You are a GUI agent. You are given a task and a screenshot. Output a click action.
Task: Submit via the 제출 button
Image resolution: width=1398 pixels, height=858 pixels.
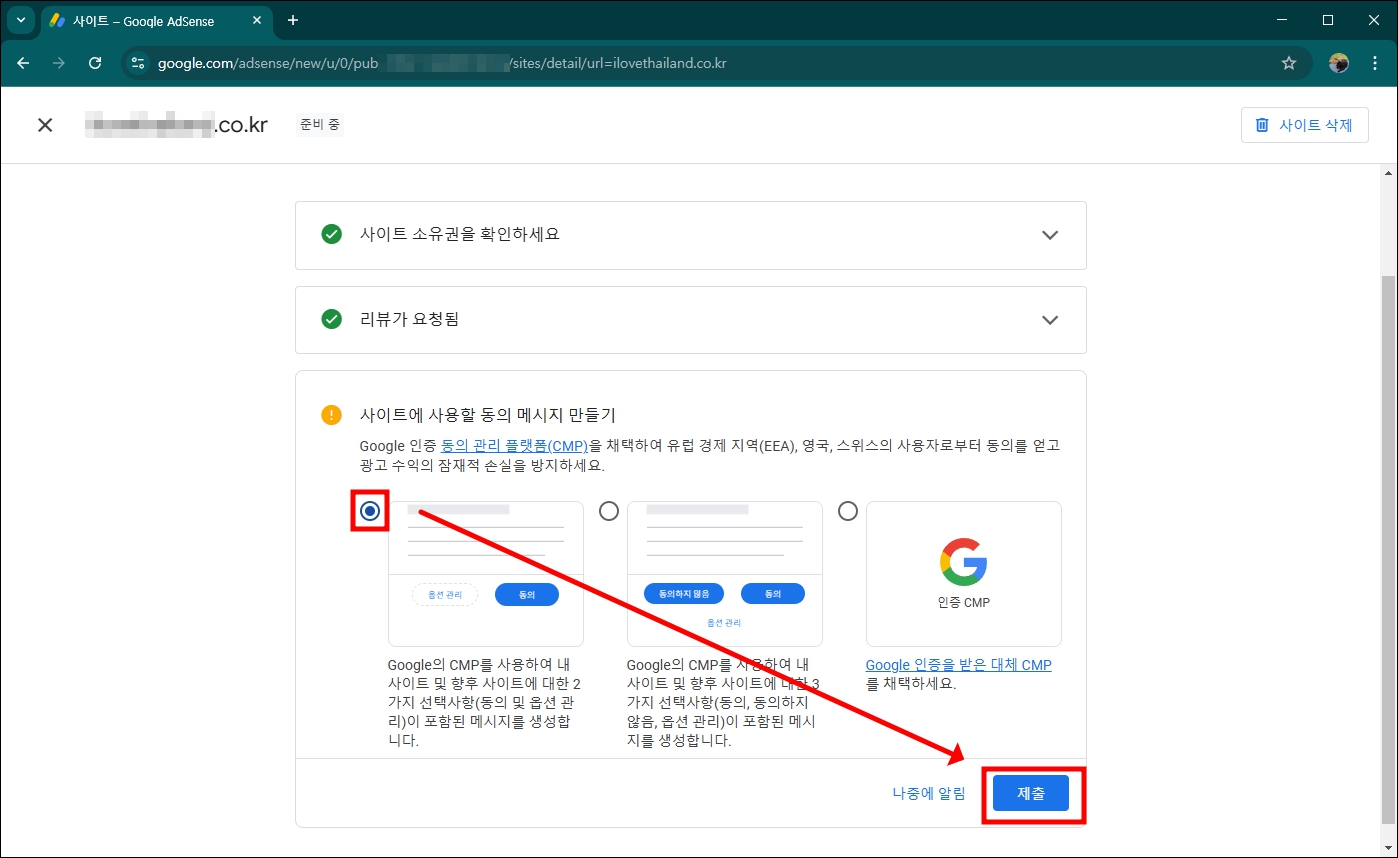[1031, 793]
